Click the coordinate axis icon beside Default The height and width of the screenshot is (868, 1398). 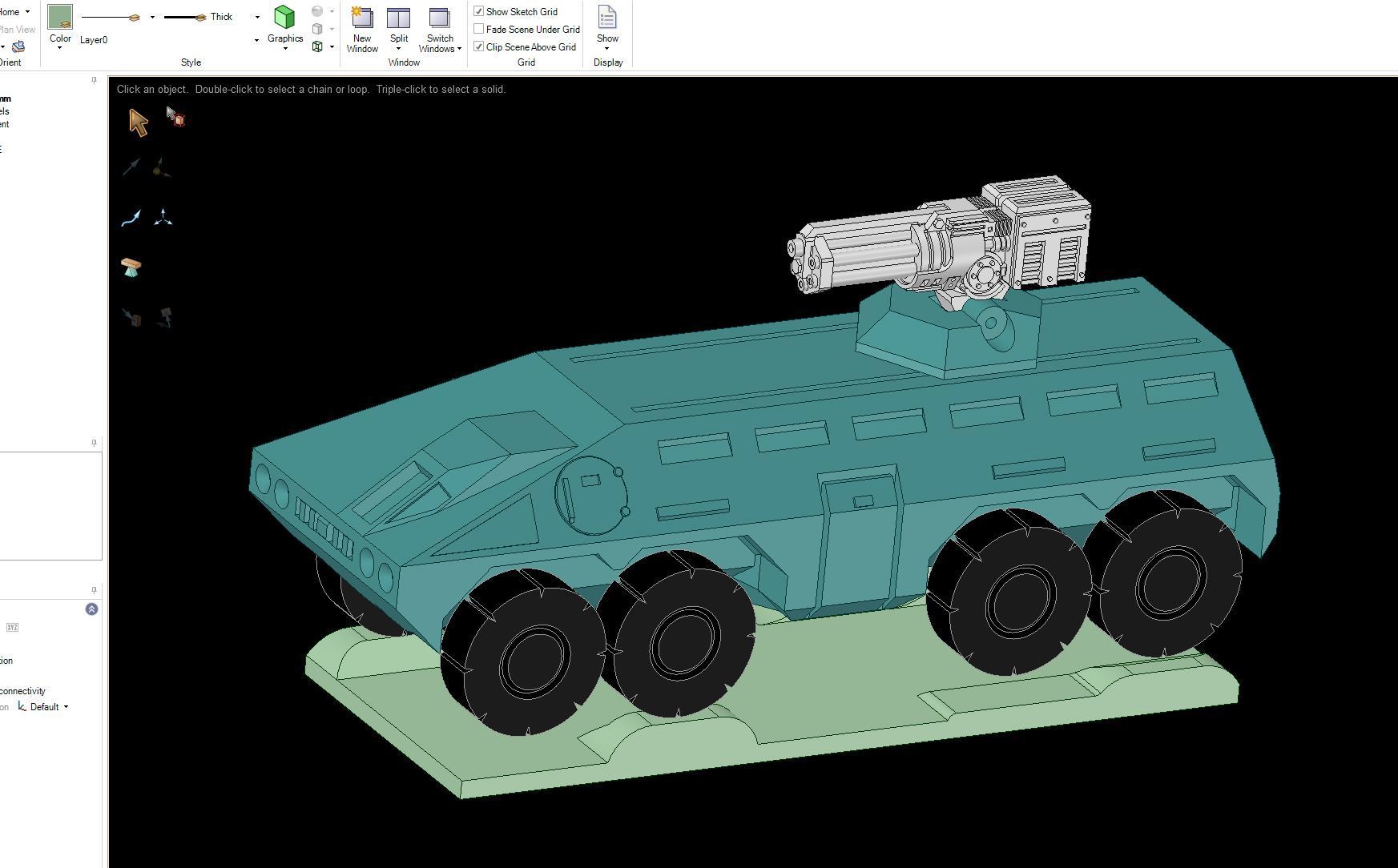(x=22, y=706)
